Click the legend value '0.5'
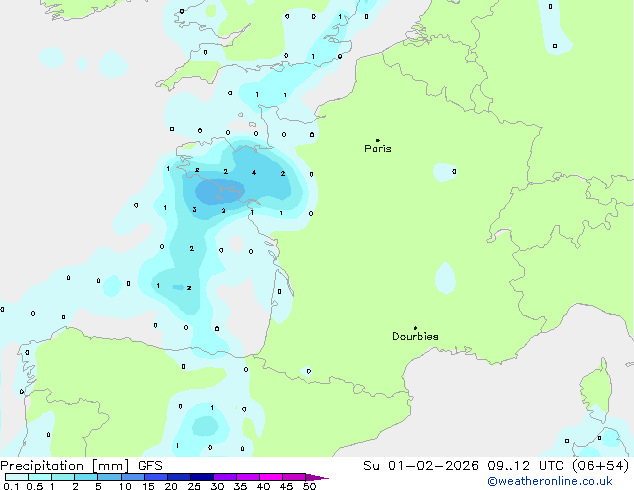634x490 pixels. (35, 486)
